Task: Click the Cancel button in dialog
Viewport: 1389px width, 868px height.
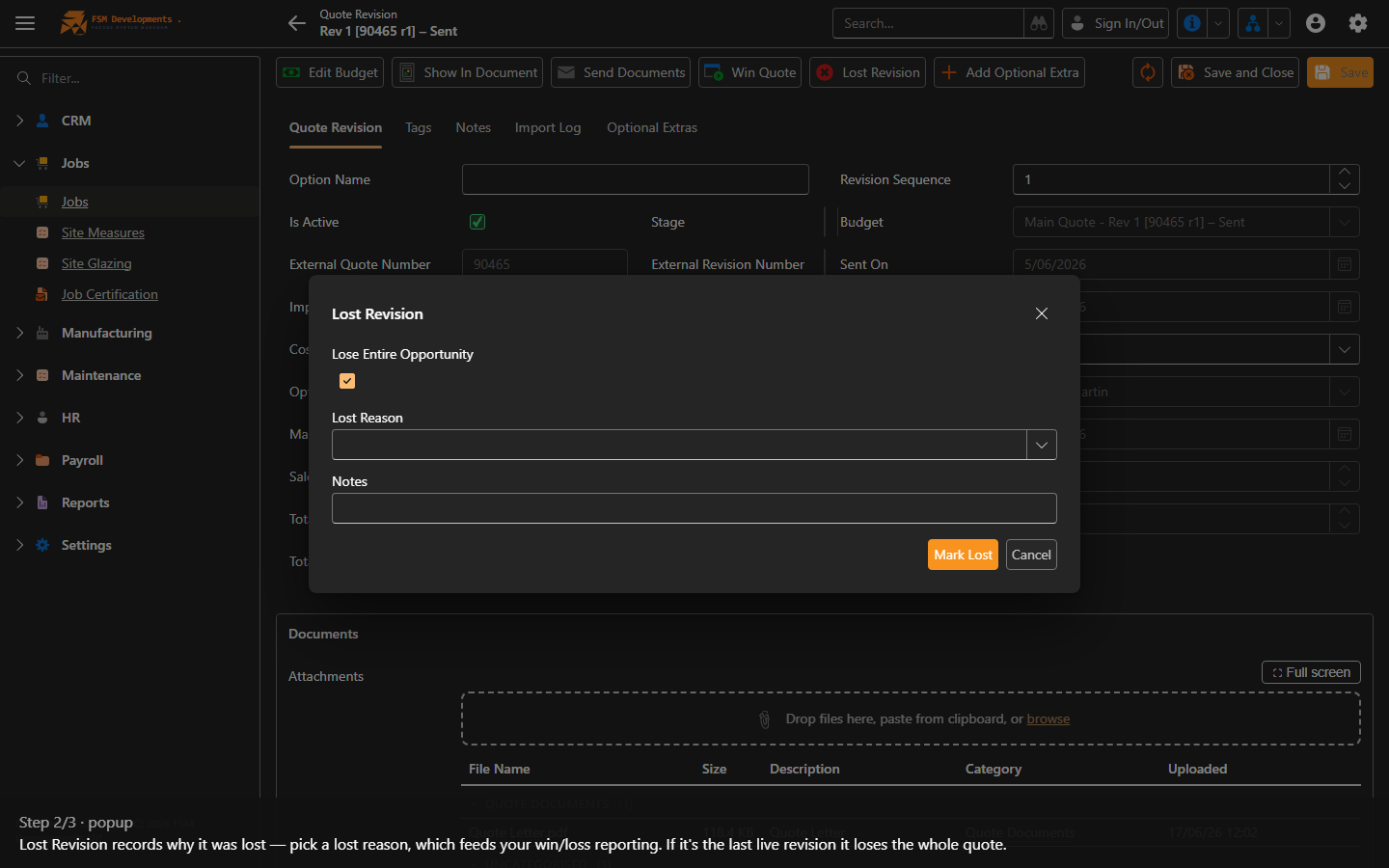Action: click(x=1031, y=555)
